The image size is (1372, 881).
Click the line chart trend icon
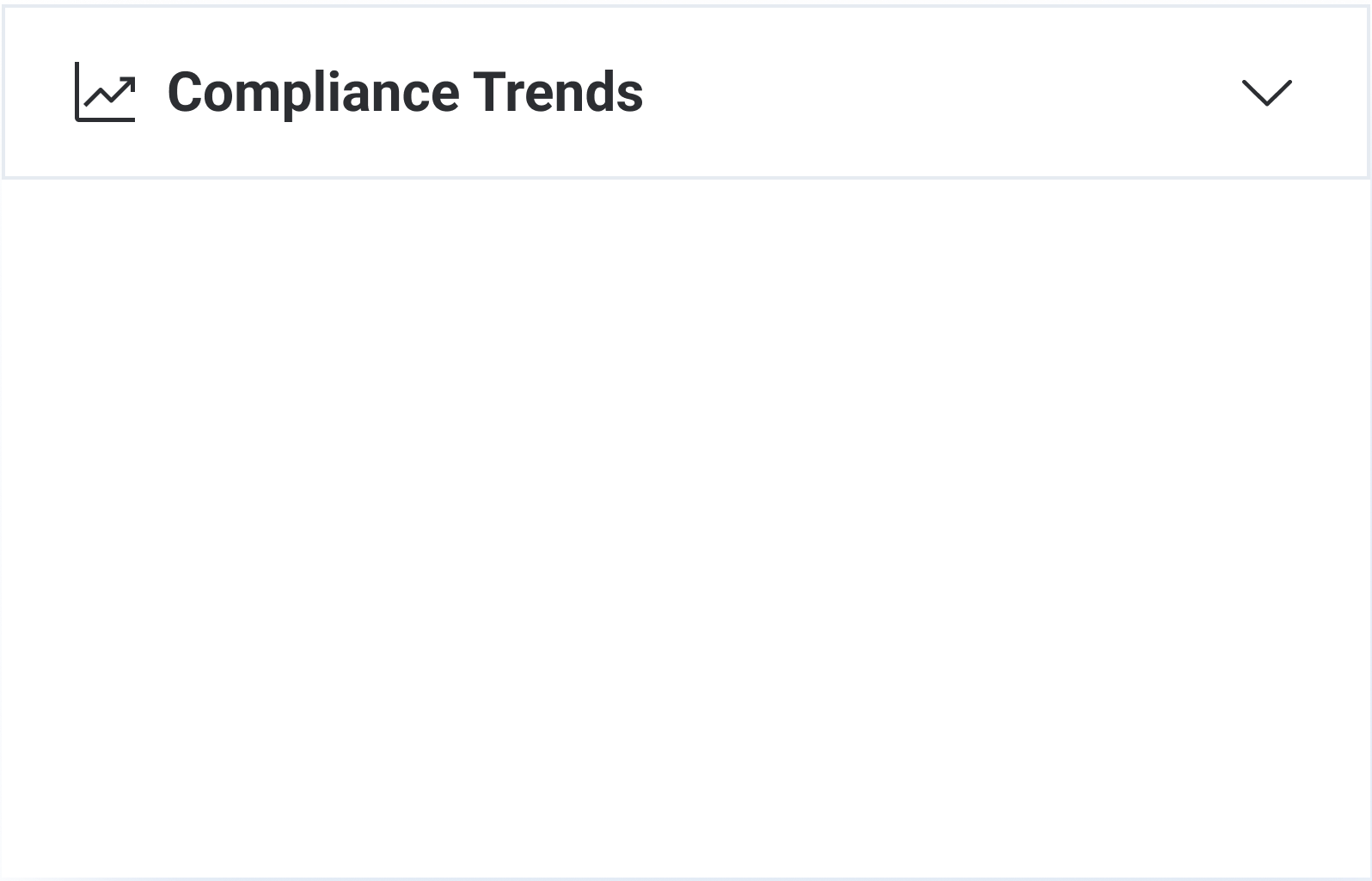pos(105,92)
